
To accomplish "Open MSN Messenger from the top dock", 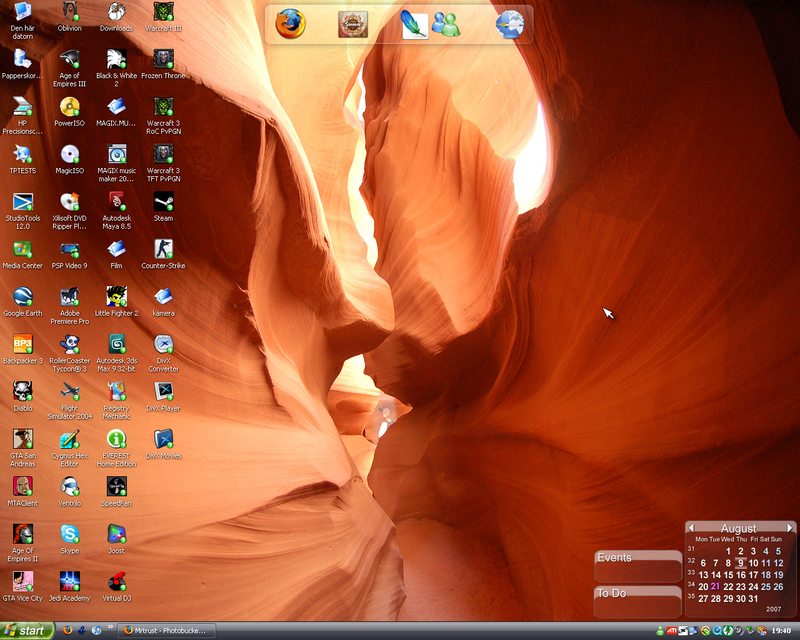I will [446, 24].
